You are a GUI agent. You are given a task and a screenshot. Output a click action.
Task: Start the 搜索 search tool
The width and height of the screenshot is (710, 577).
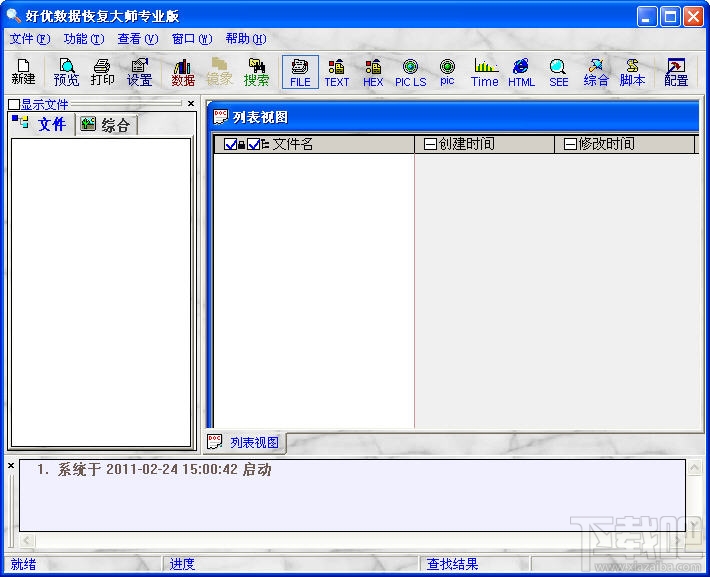256,72
